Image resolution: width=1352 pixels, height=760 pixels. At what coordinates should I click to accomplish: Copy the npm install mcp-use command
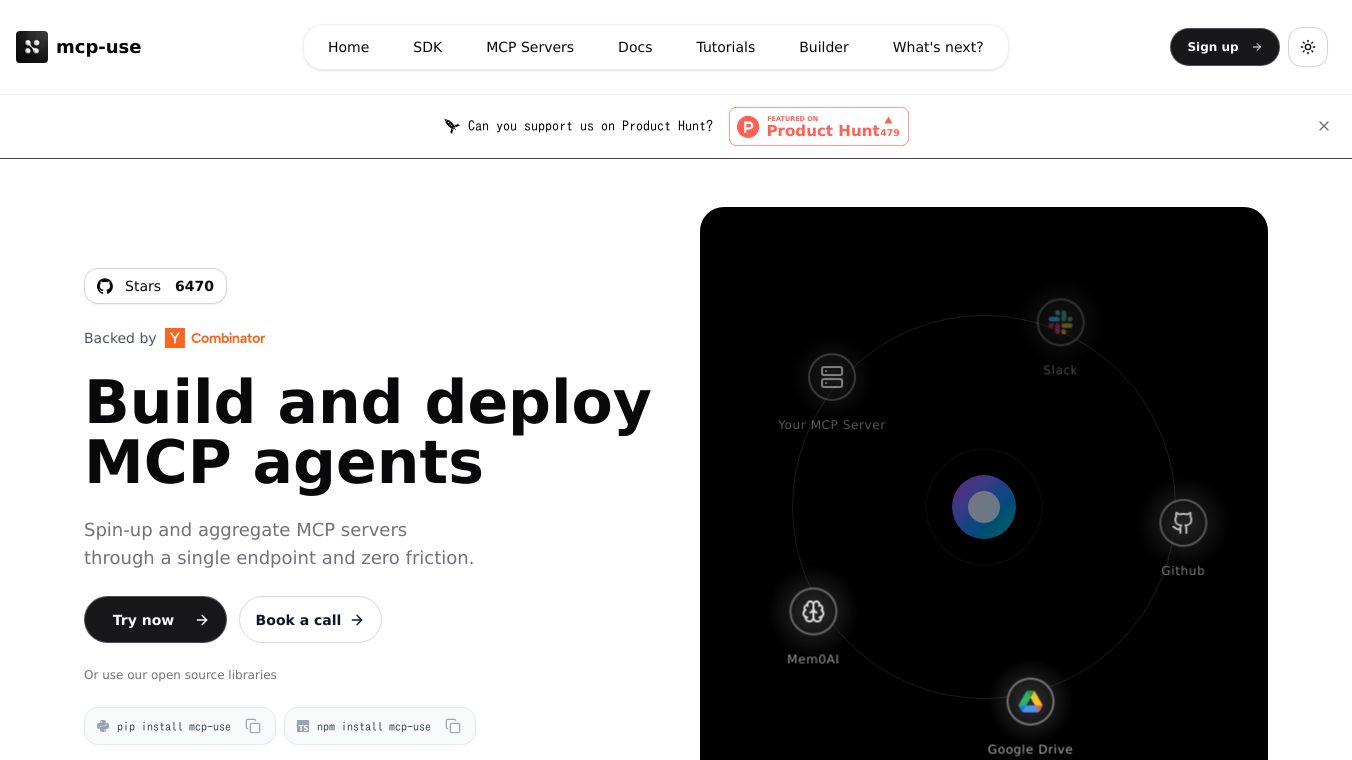pos(453,726)
